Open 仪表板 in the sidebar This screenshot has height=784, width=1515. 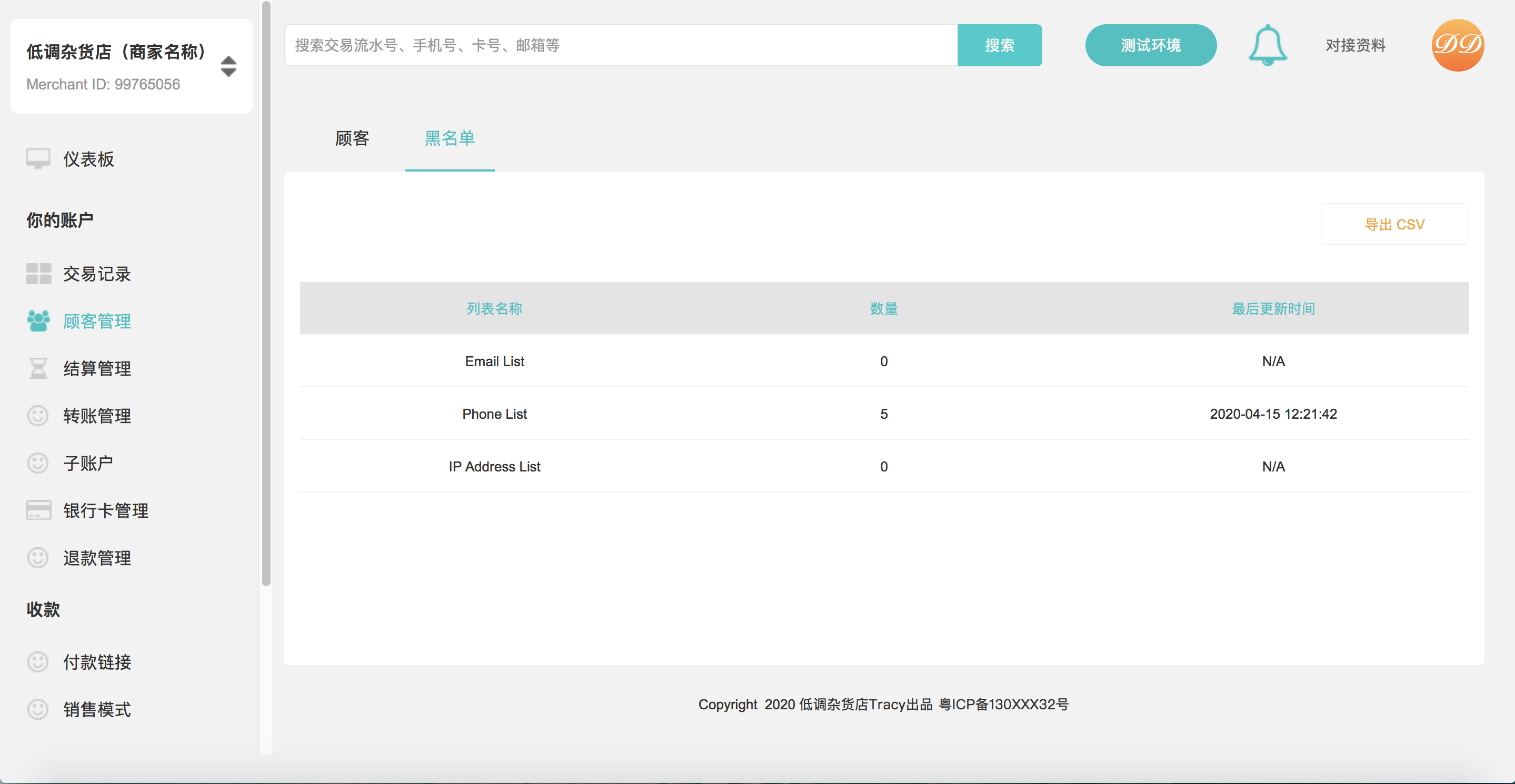[89, 159]
